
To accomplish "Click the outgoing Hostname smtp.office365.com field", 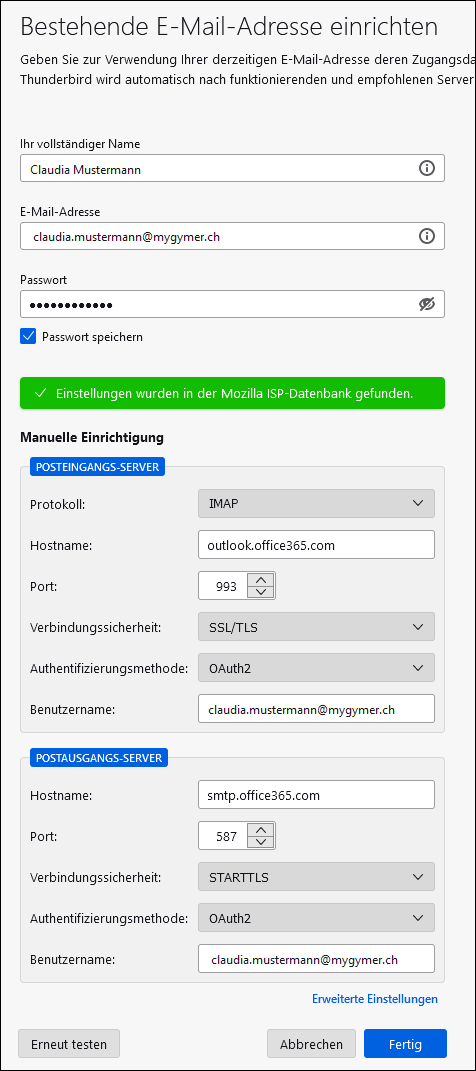I will [316, 794].
